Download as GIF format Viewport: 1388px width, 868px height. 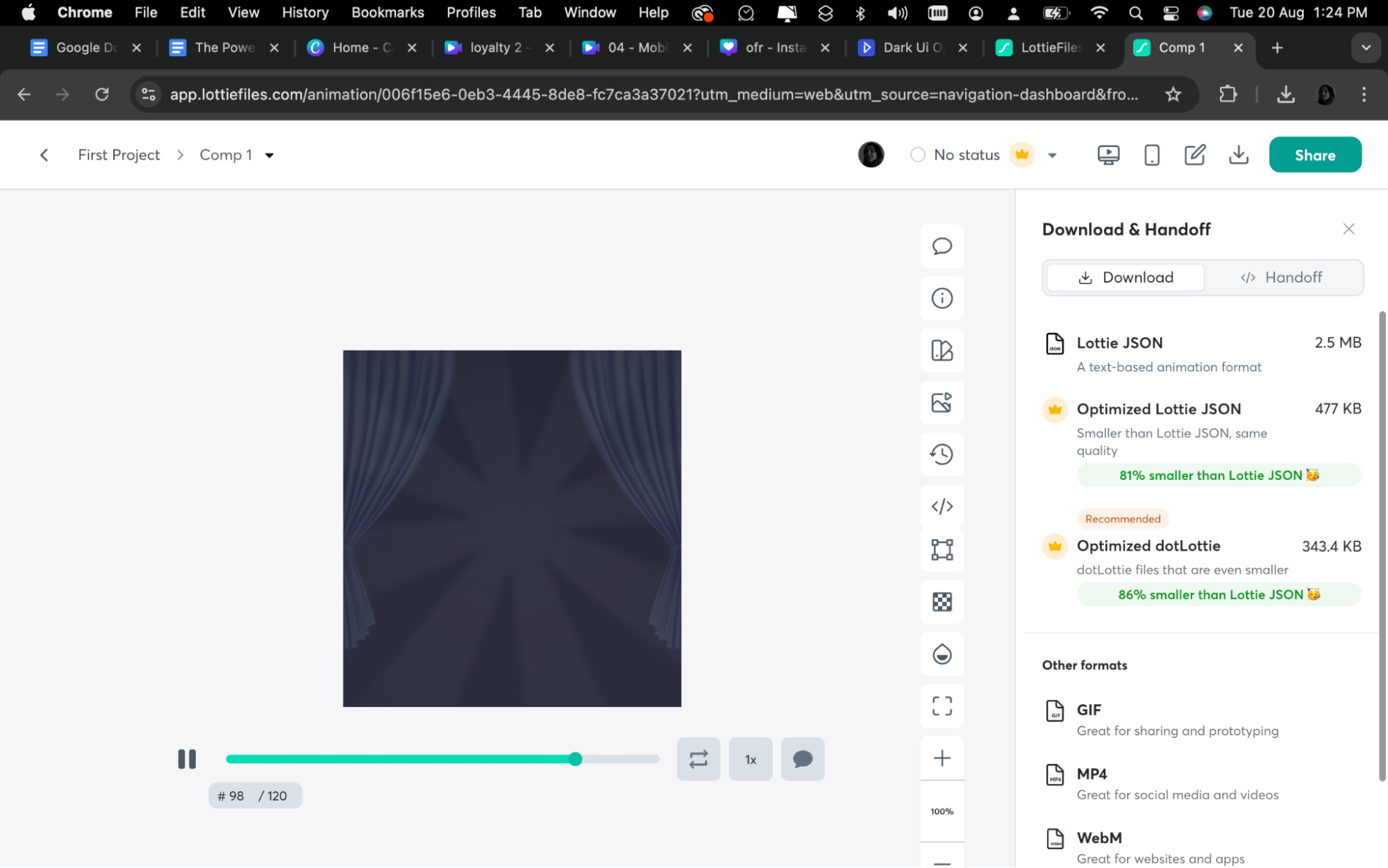coord(1203,719)
